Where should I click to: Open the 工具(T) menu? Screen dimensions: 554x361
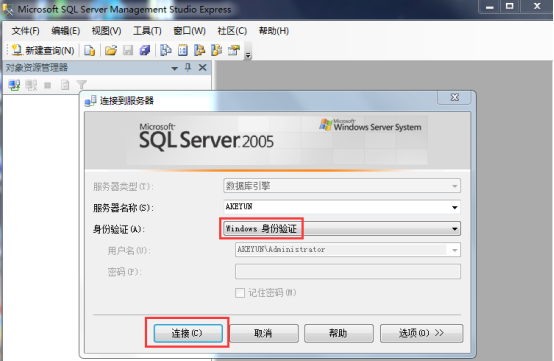(x=147, y=31)
